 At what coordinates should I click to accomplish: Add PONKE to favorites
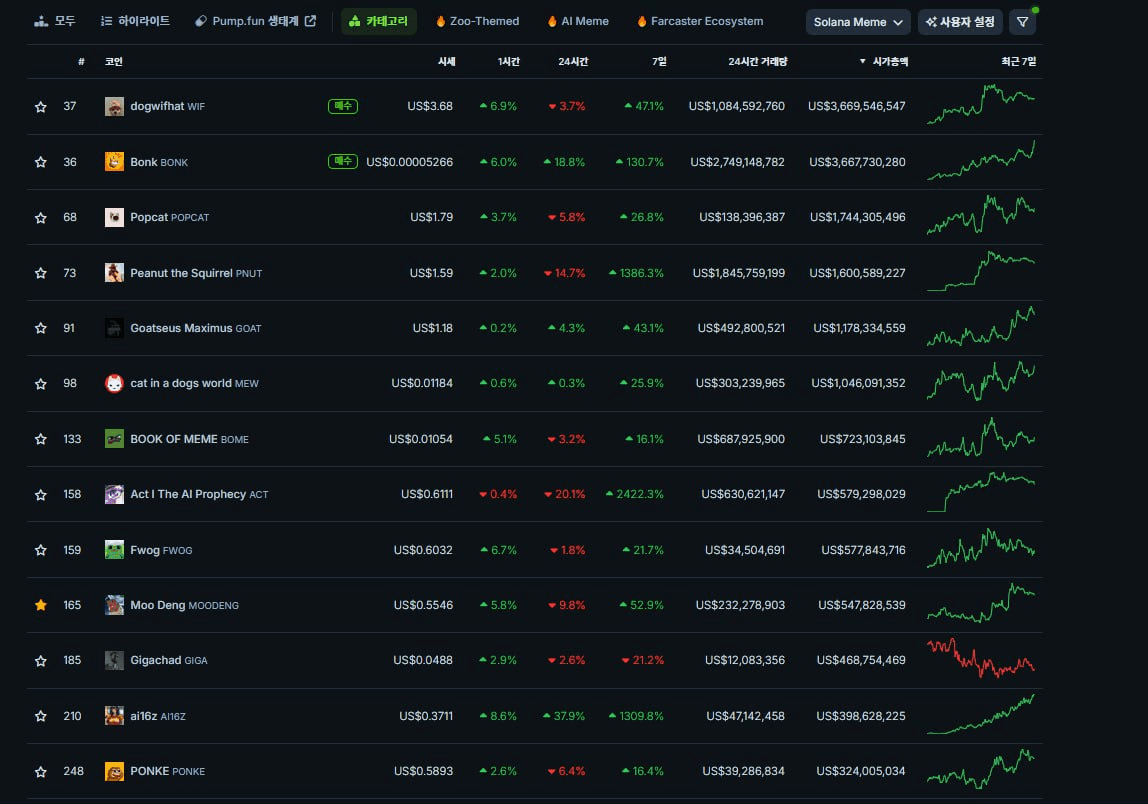41,772
